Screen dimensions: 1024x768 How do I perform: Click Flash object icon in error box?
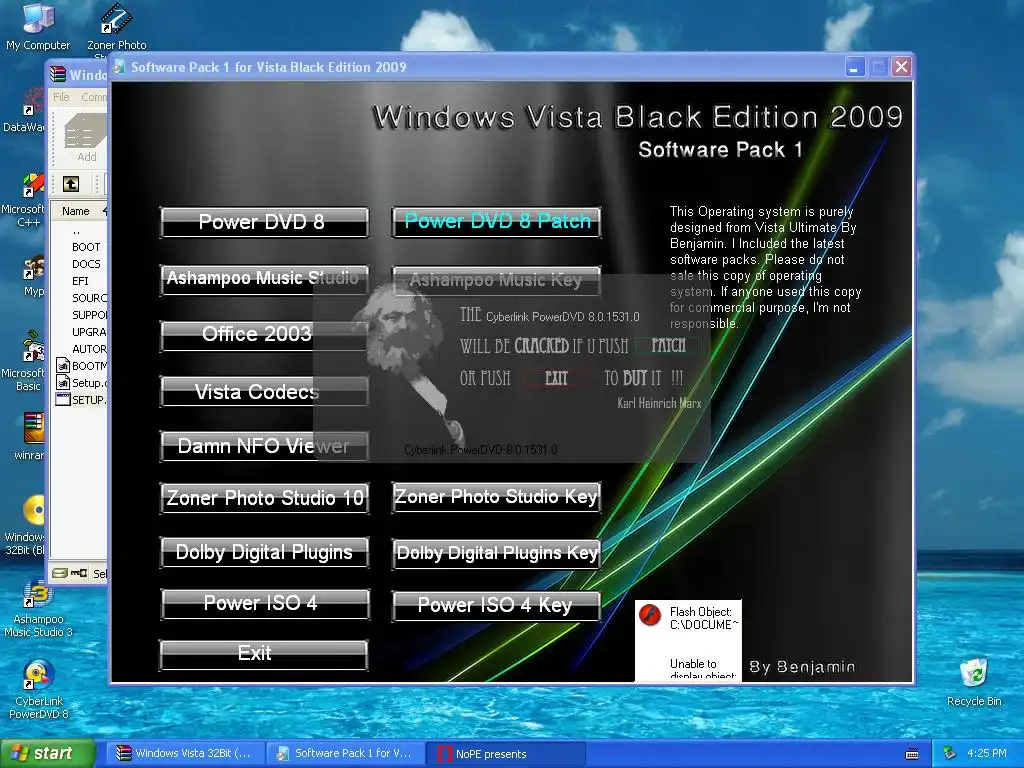tap(650, 615)
